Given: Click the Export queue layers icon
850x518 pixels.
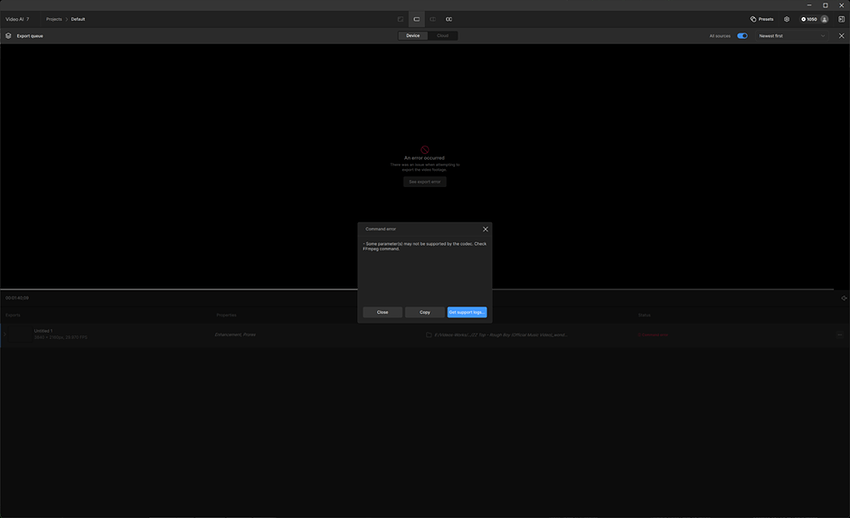Looking at the screenshot, I should pyautogui.click(x=9, y=36).
